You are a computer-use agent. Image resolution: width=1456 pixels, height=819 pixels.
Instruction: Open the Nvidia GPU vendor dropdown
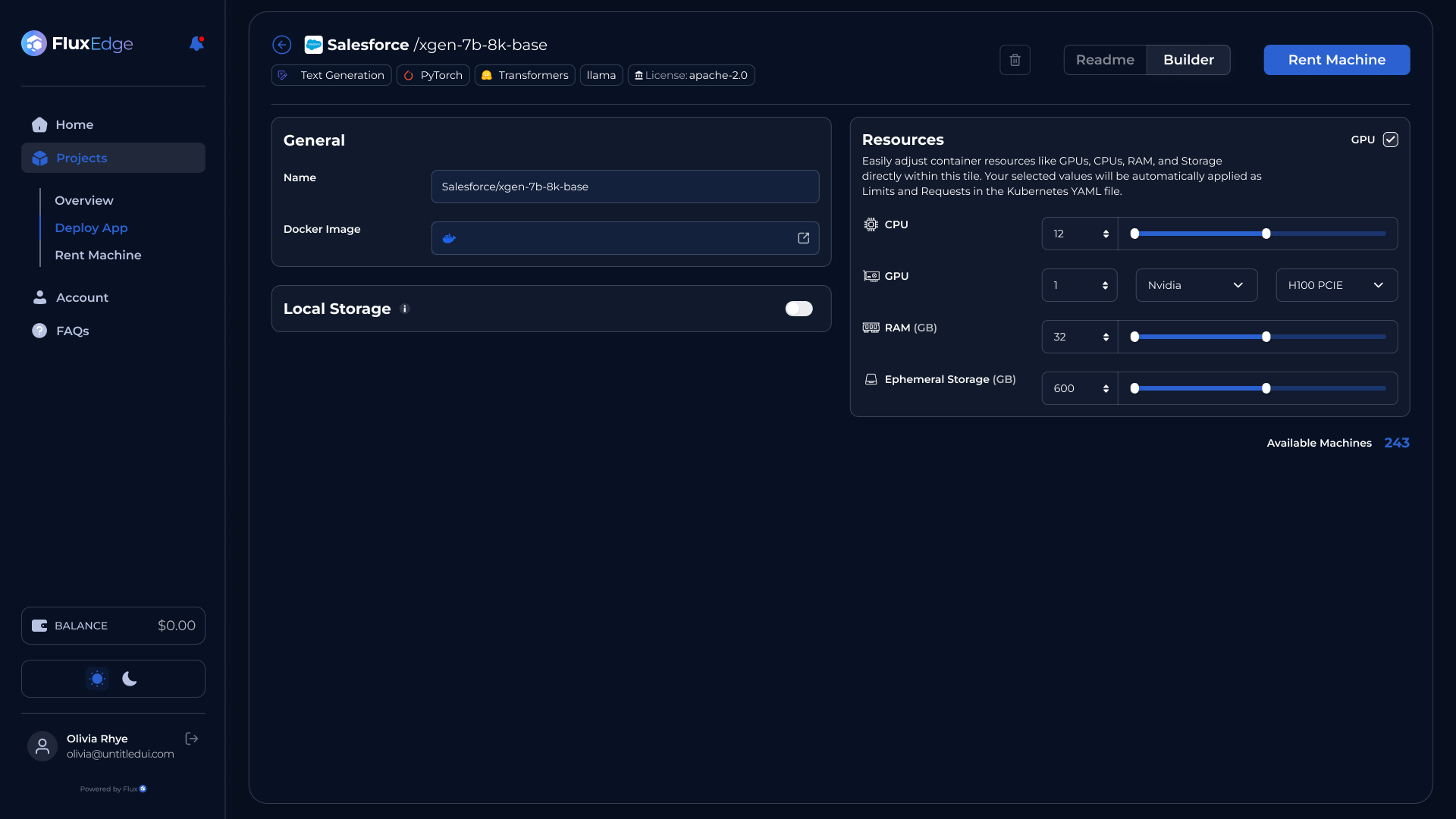(x=1196, y=285)
